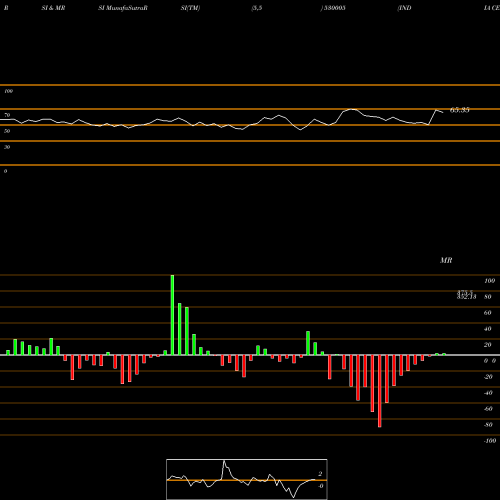Screen dimensions: 500x500
Task: Click the MR axis -40 label
Action: click(488, 393)
